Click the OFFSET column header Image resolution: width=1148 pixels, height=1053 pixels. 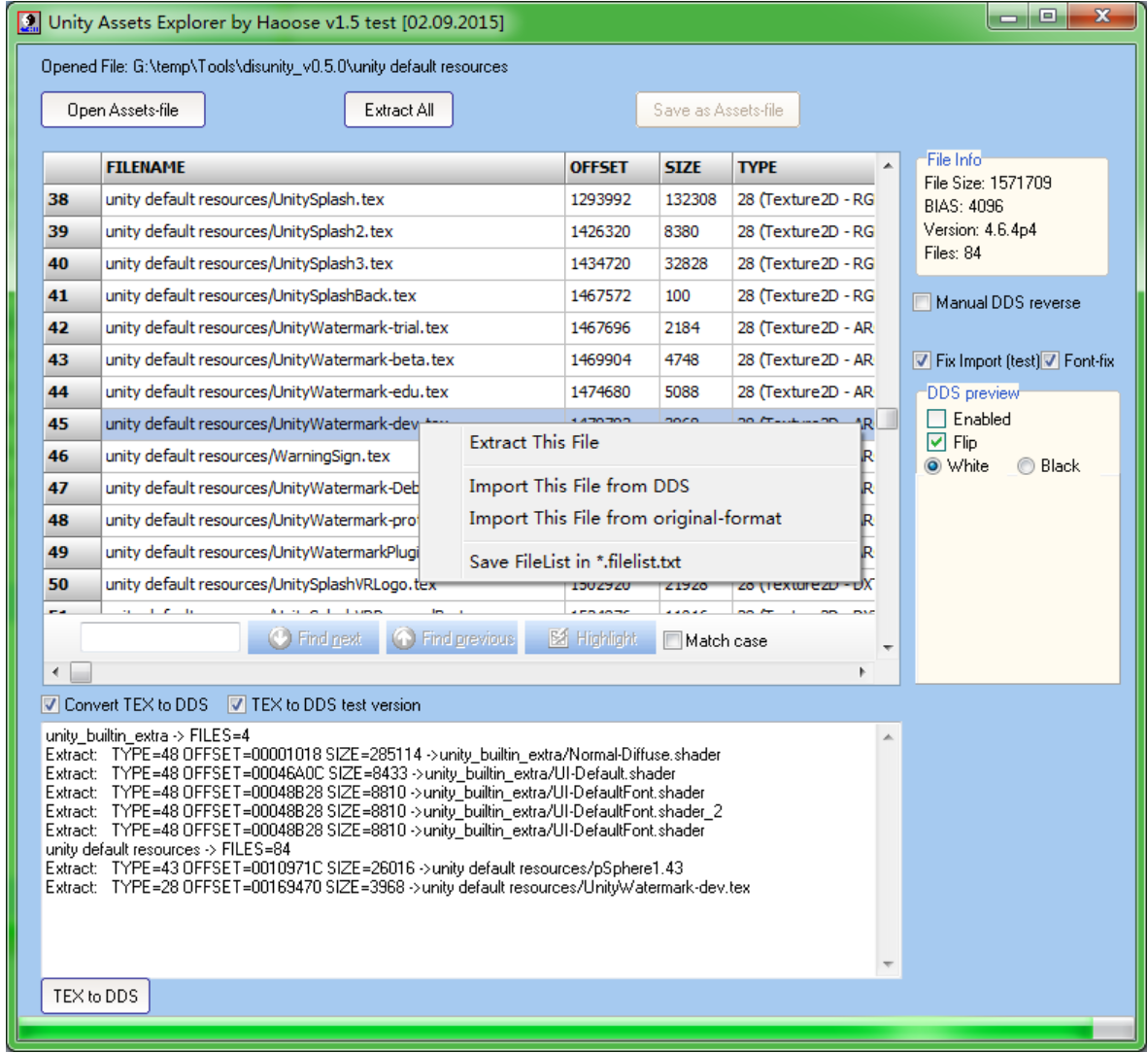coord(612,168)
